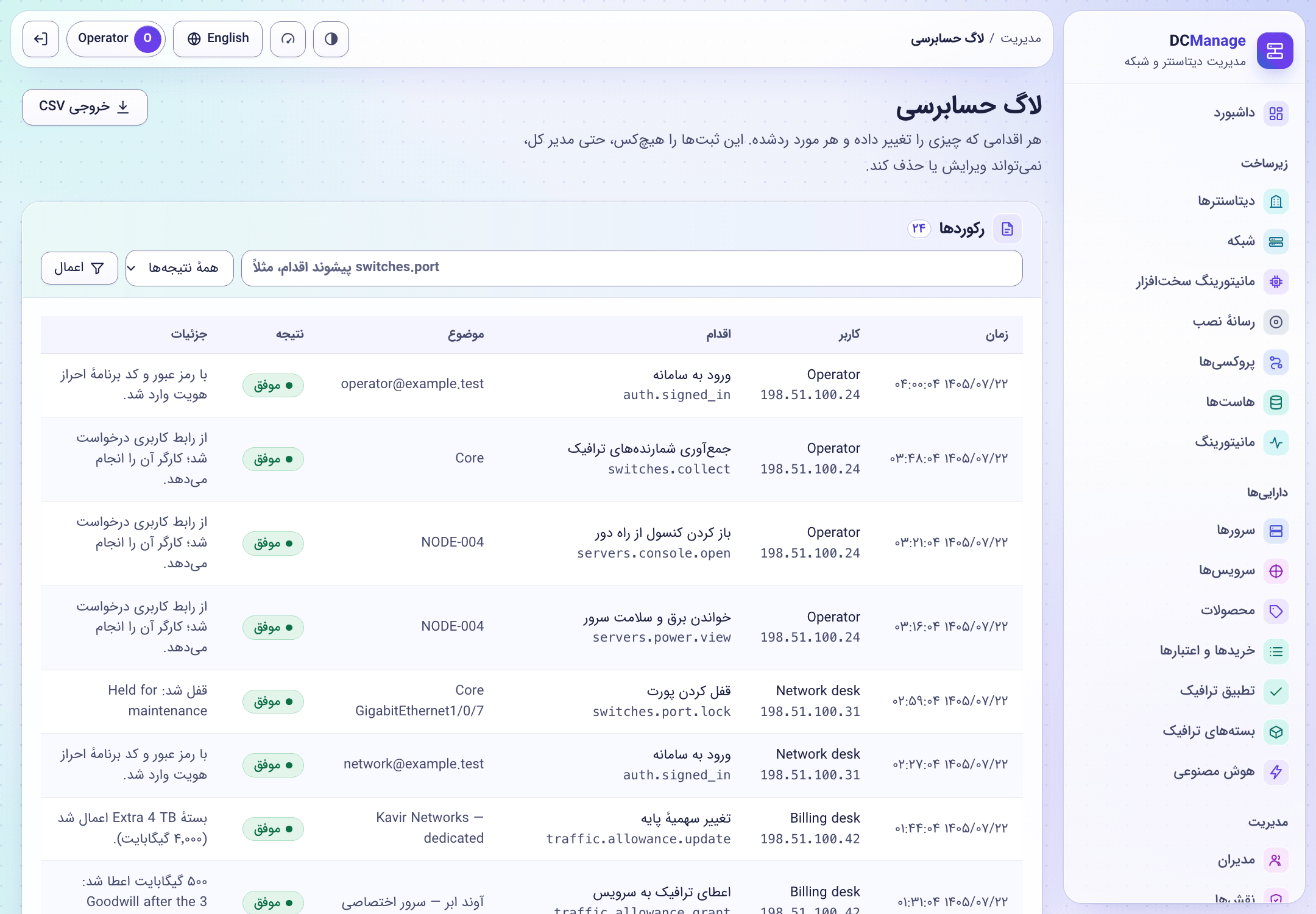
Task: Click network@example.test subject cell
Action: 414,764
